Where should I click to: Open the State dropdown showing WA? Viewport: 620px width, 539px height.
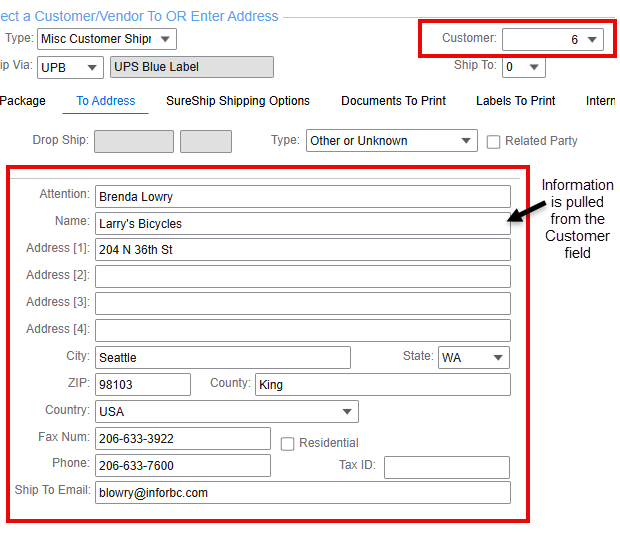coord(474,357)
